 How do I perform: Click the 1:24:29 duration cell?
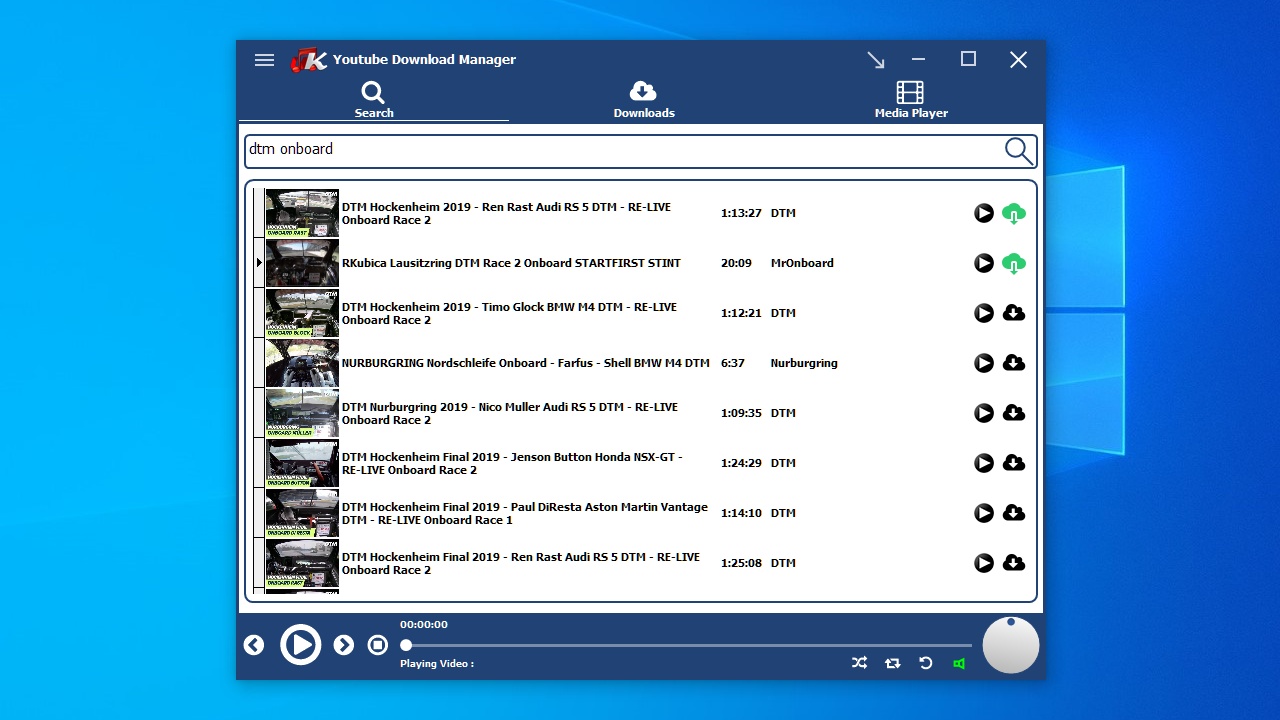pyautogui.click(x=741, y=463)
